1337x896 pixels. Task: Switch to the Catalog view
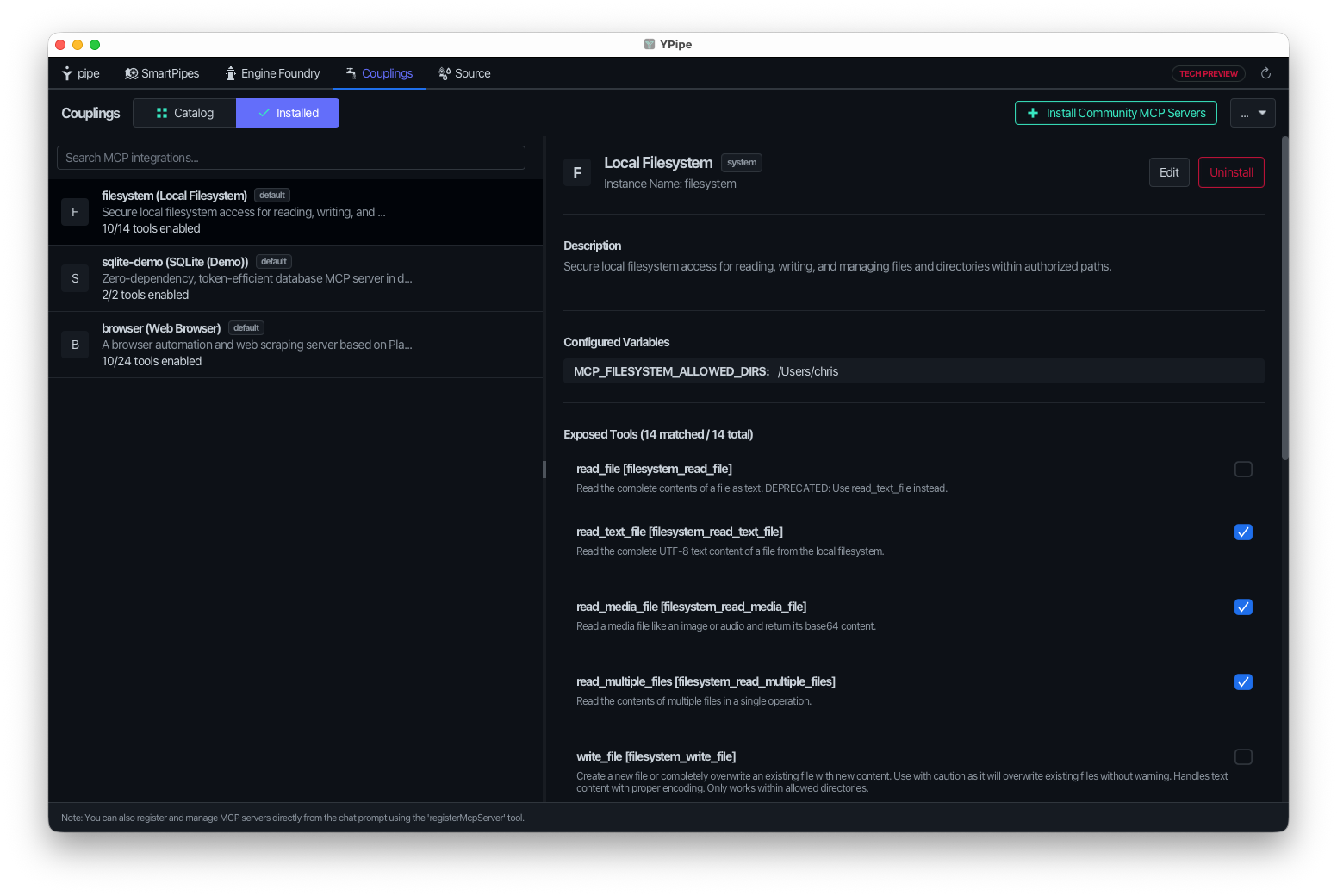[184, 113]
